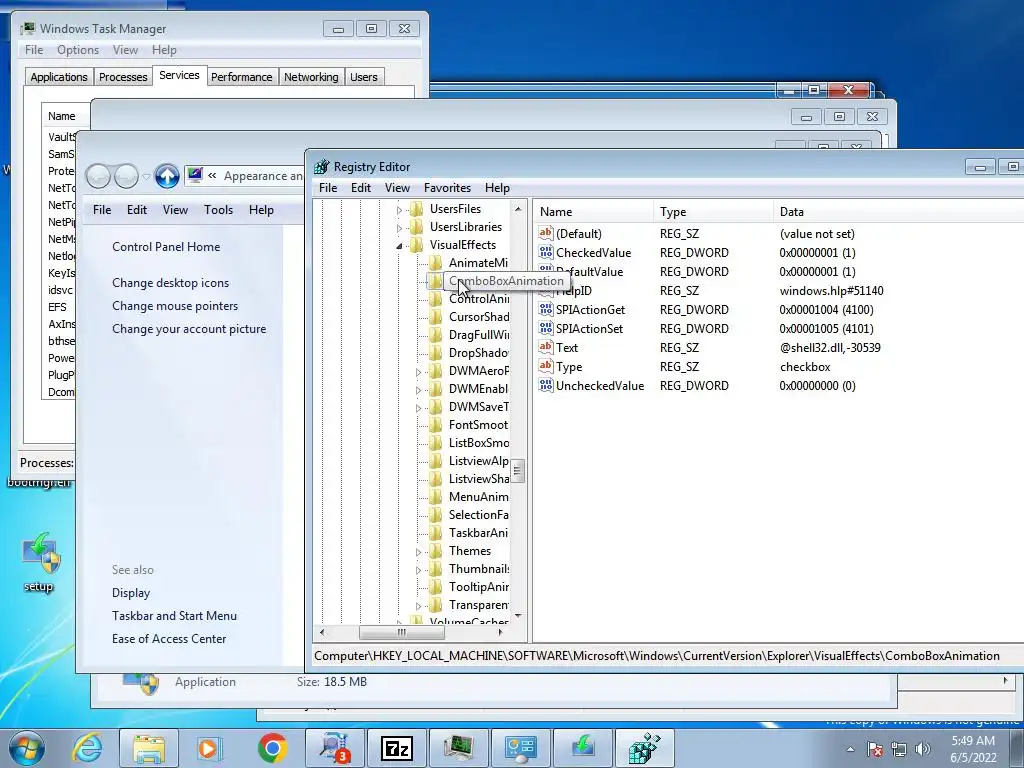The width and height of the screenshot is (1024, 768).
Task: Open Google Chrome from the taskbar
Action: pyautogui.click(x=272, y=748)
